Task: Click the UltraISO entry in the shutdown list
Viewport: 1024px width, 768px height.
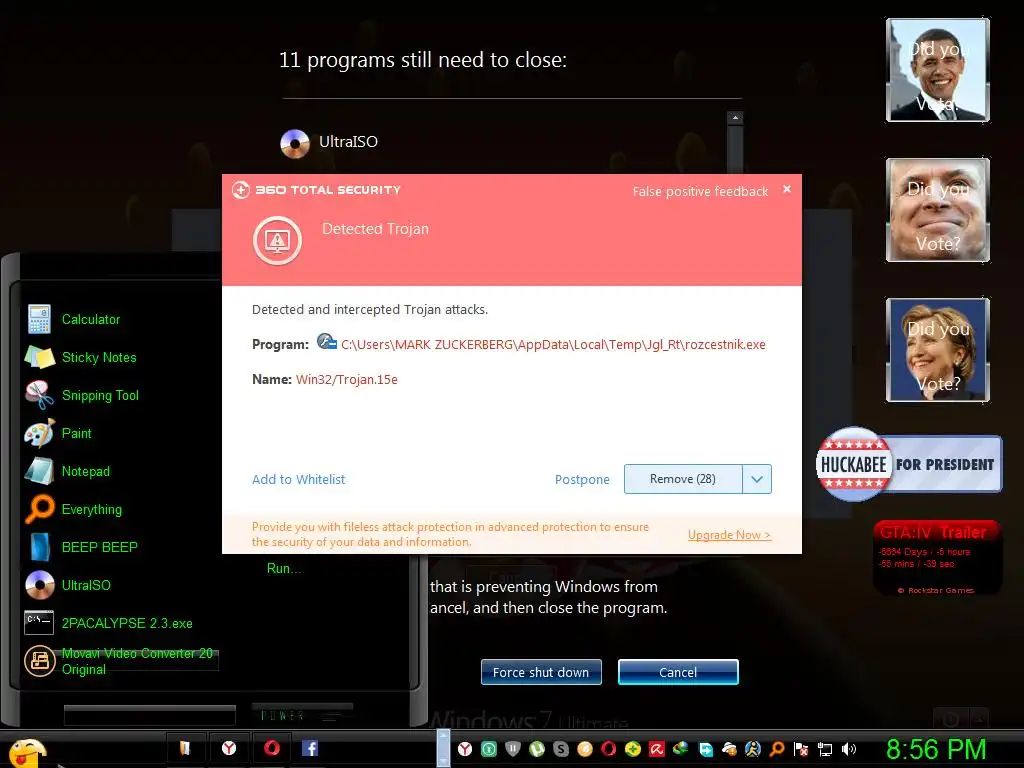Action: 330,142
